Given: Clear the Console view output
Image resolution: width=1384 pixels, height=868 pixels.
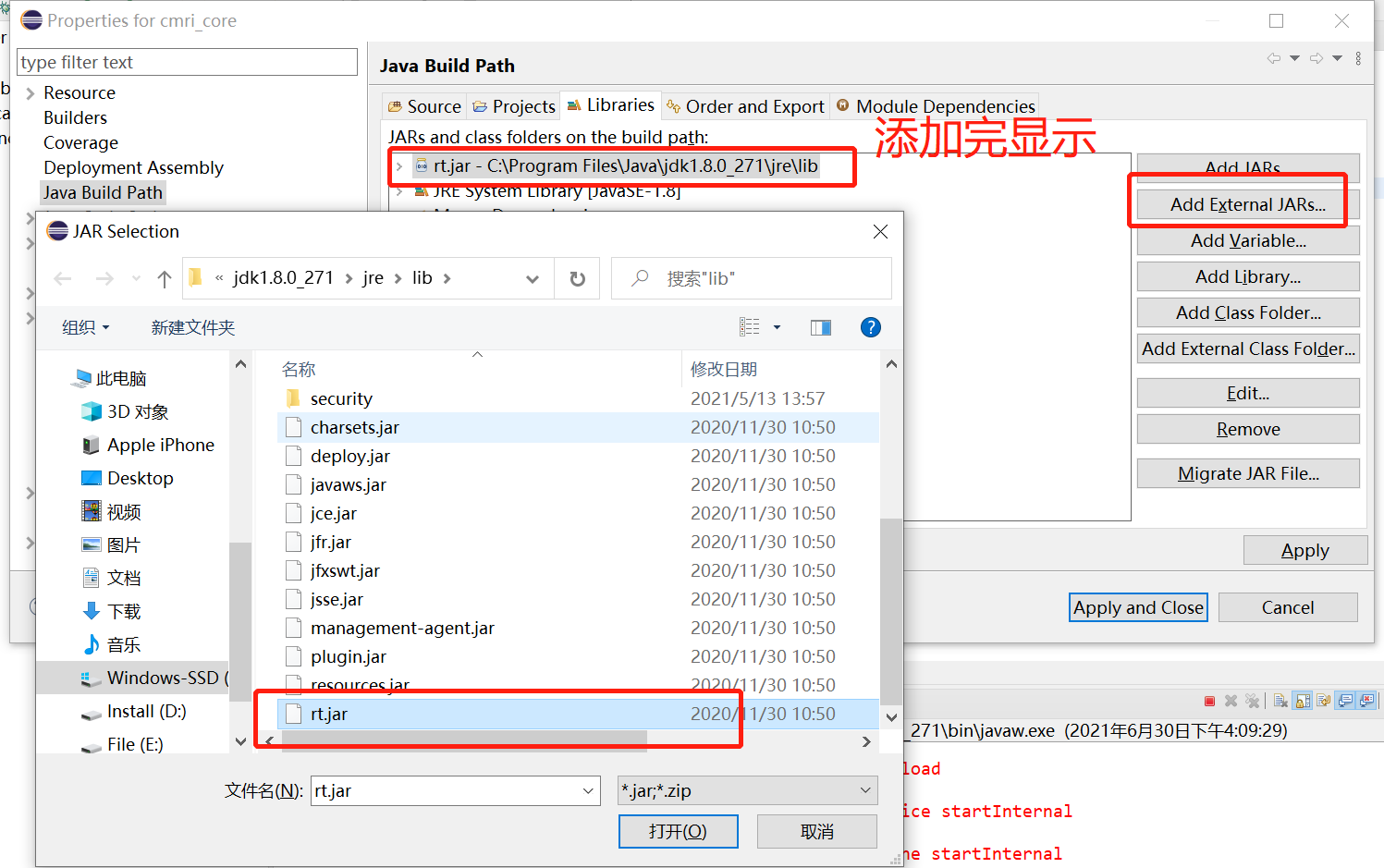Looking at the screenshot, I should point(1280,700).
